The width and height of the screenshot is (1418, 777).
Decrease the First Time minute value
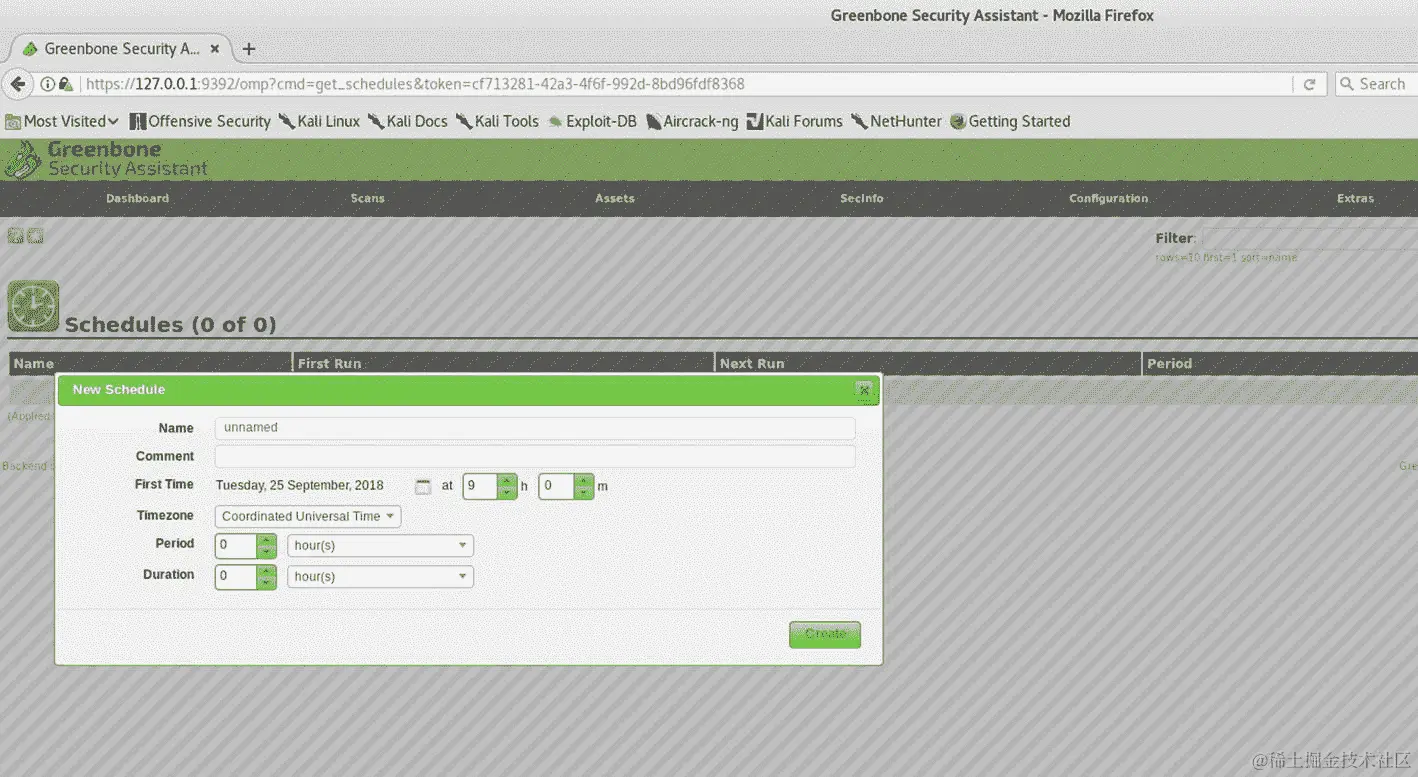point(583,492)
